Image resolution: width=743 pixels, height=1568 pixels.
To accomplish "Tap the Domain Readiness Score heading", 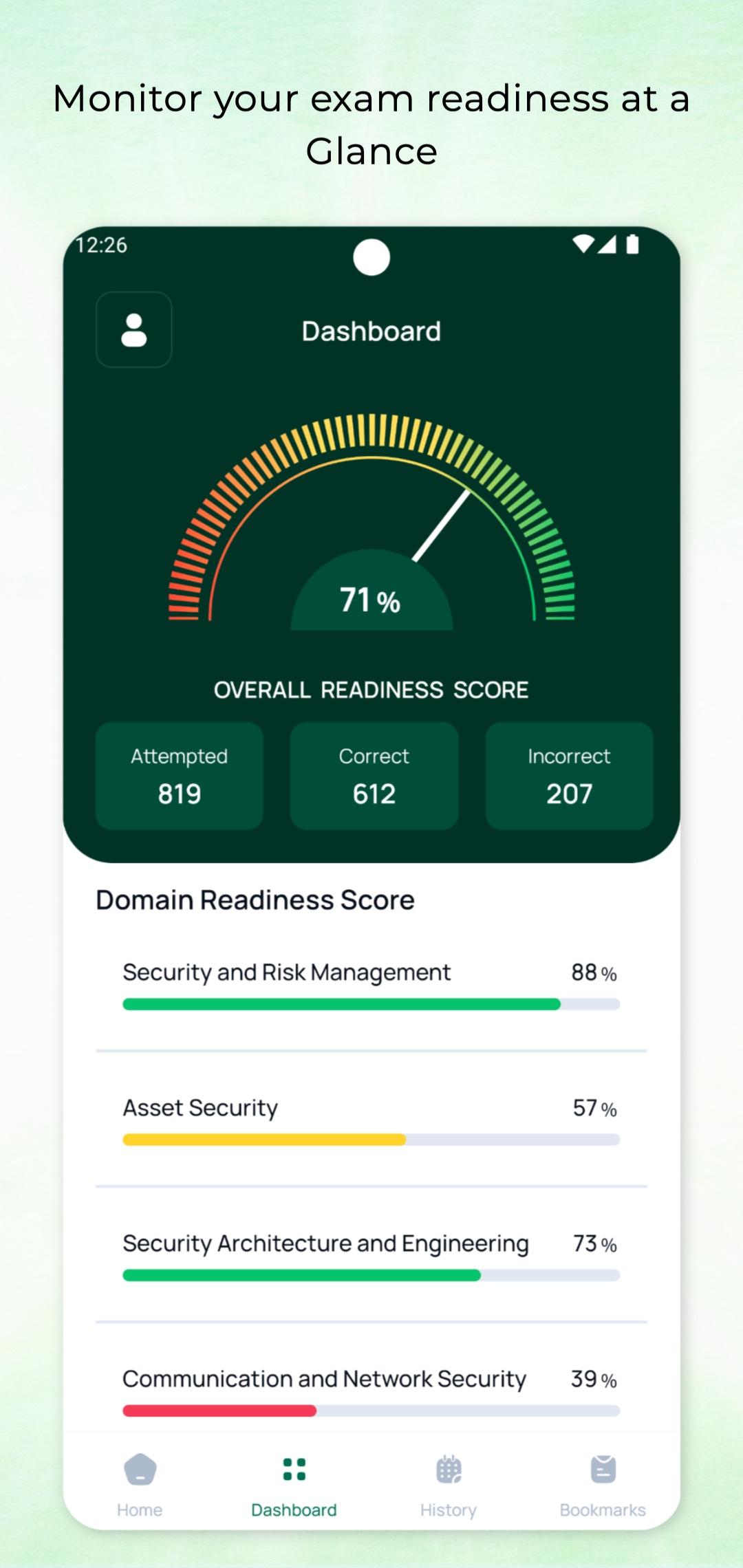I will [x=255, y=900].
